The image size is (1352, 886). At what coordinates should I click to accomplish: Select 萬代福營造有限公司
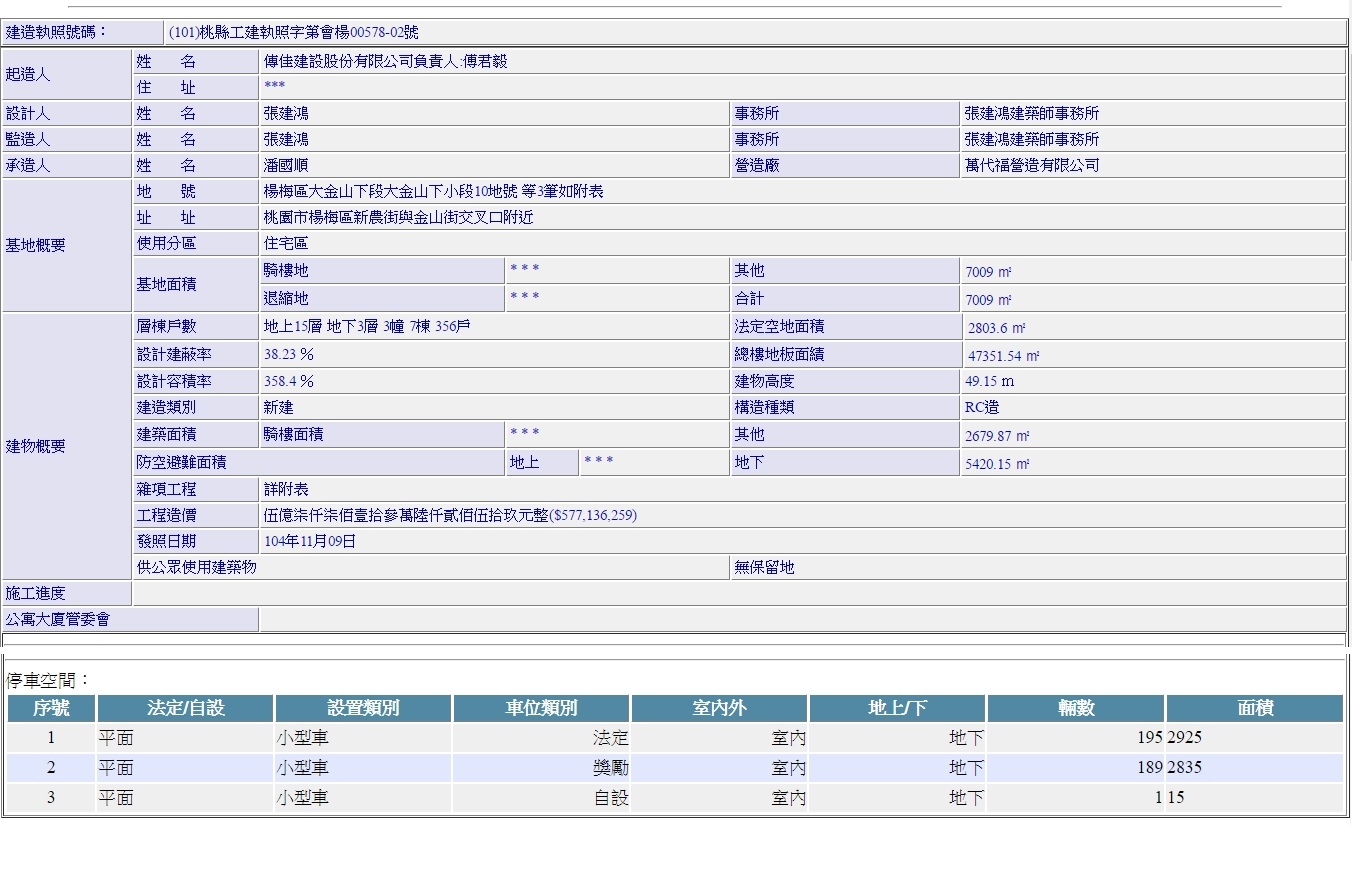click(1032, 165)
